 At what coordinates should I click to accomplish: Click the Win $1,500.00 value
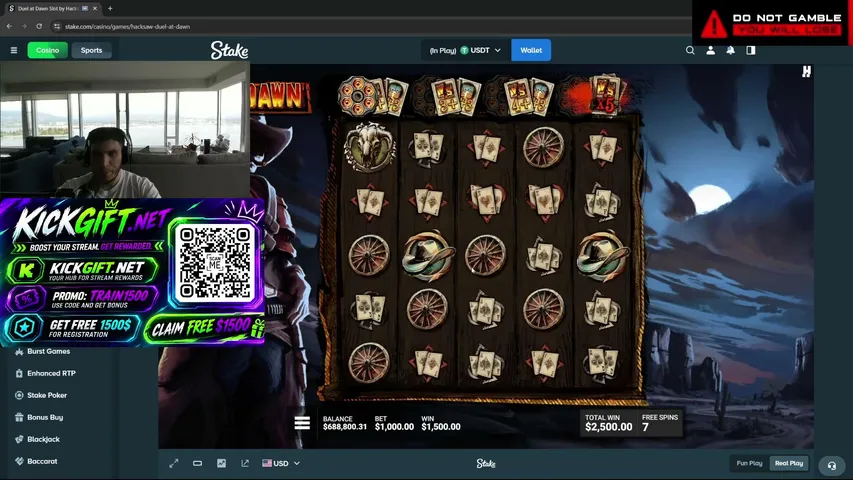point(441,427)
